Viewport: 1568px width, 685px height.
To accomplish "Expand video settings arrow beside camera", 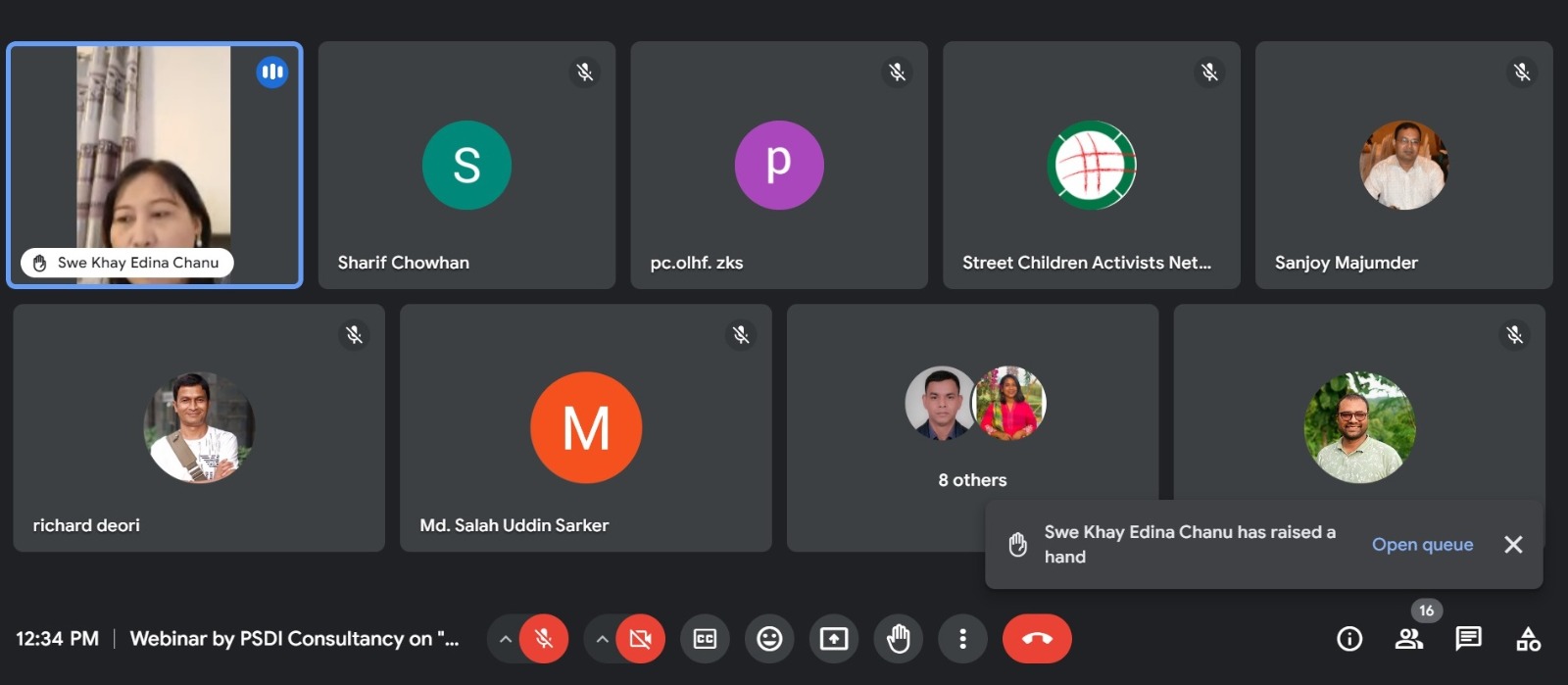I will (x=602, y=639).
